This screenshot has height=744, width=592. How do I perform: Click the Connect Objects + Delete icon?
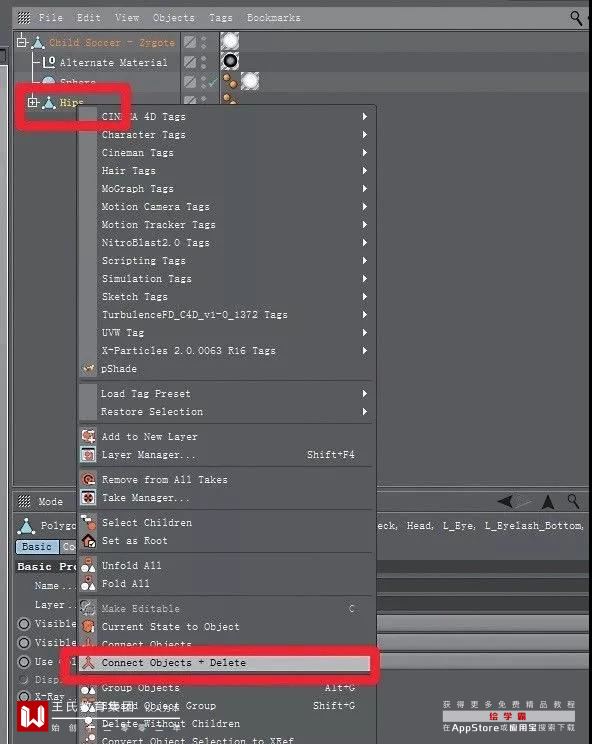click(88, 662)
